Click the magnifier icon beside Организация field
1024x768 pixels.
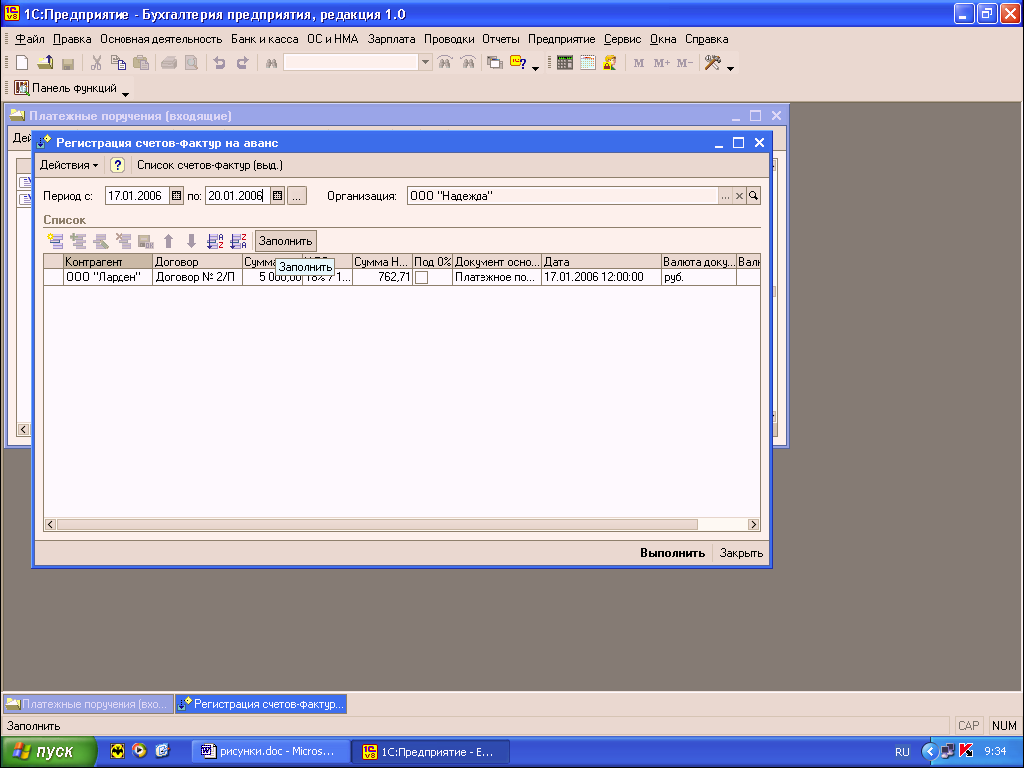[x=754, y=196]
